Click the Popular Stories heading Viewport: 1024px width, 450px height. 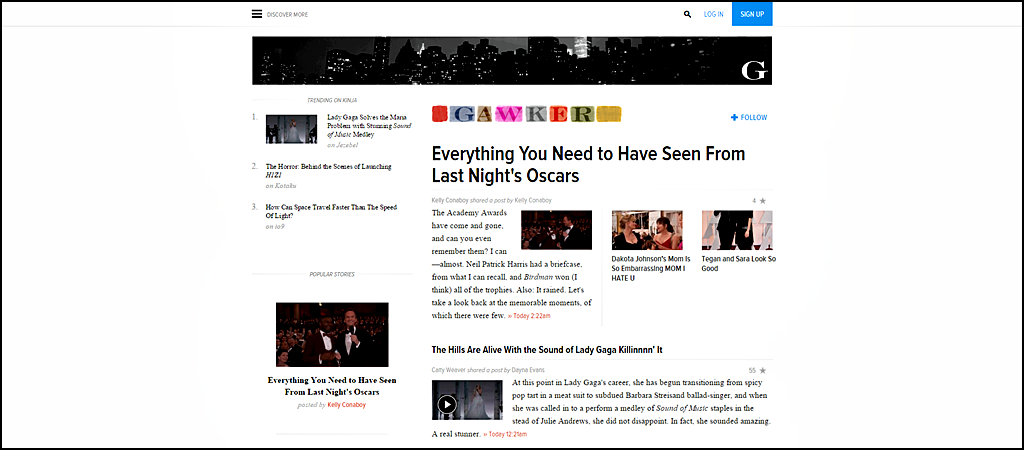[x=332, y=275]
